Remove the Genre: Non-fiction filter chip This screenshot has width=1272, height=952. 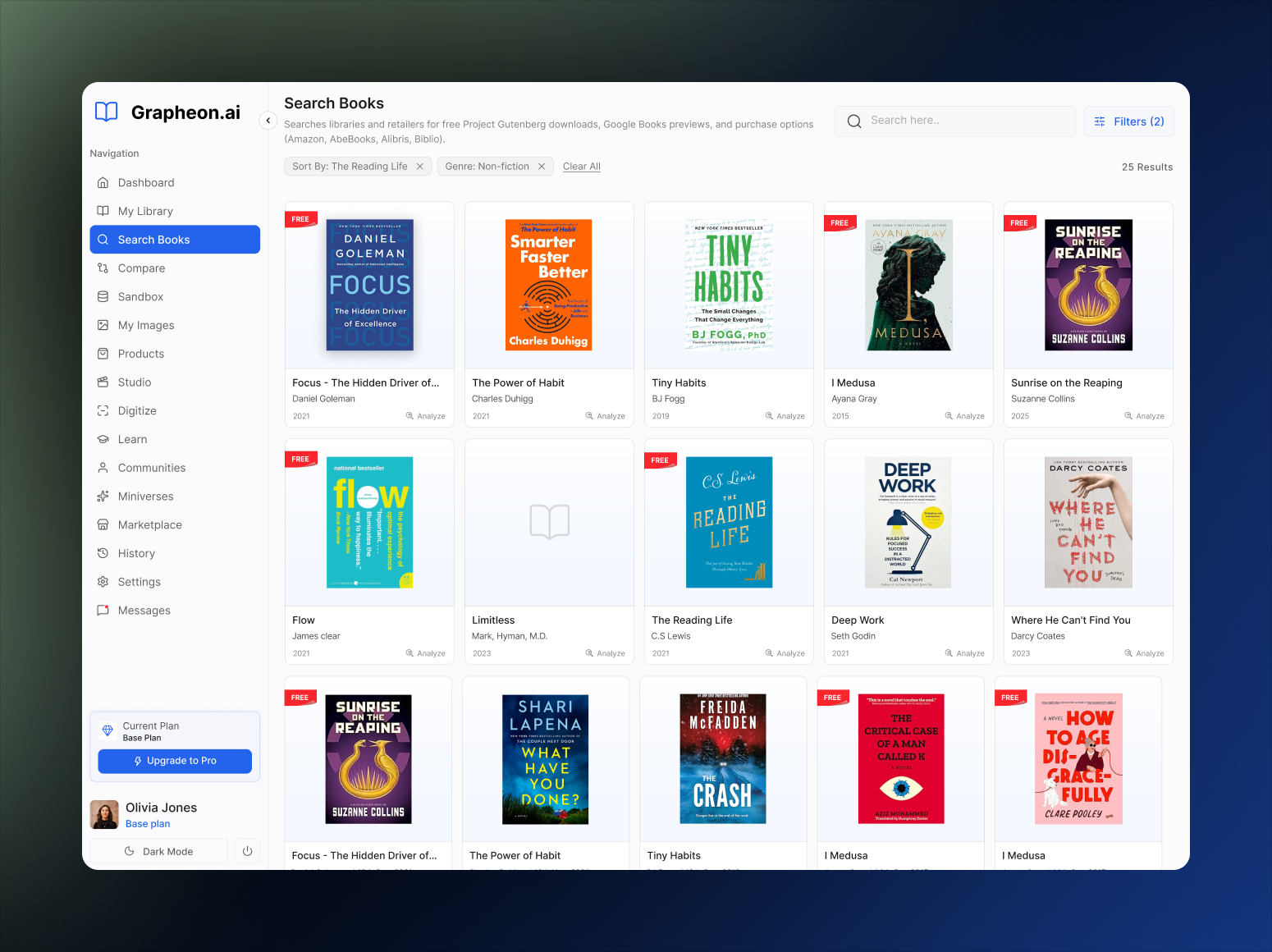pos(542,167)
